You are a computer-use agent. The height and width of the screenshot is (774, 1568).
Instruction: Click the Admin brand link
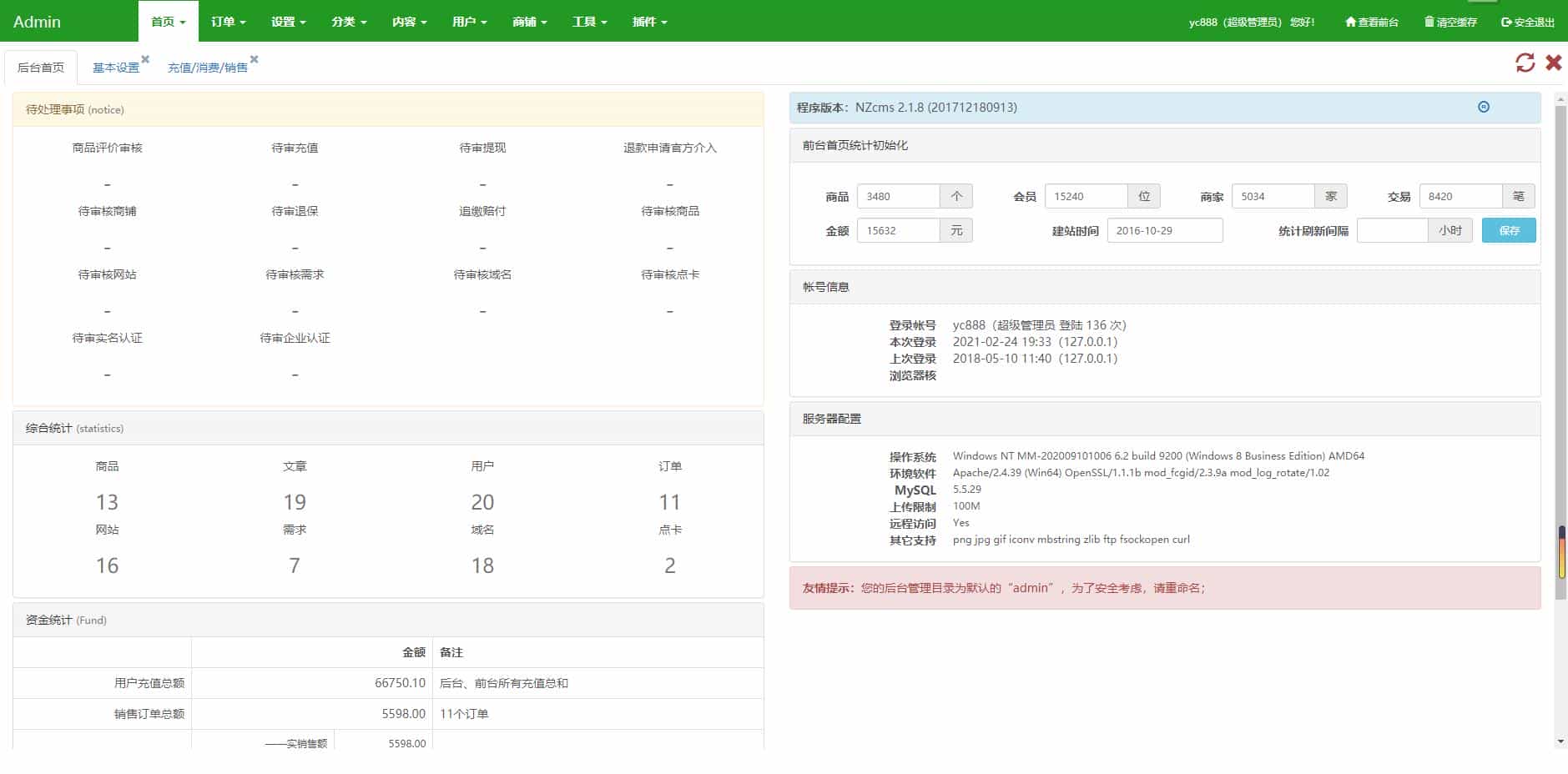coord(38,22)
